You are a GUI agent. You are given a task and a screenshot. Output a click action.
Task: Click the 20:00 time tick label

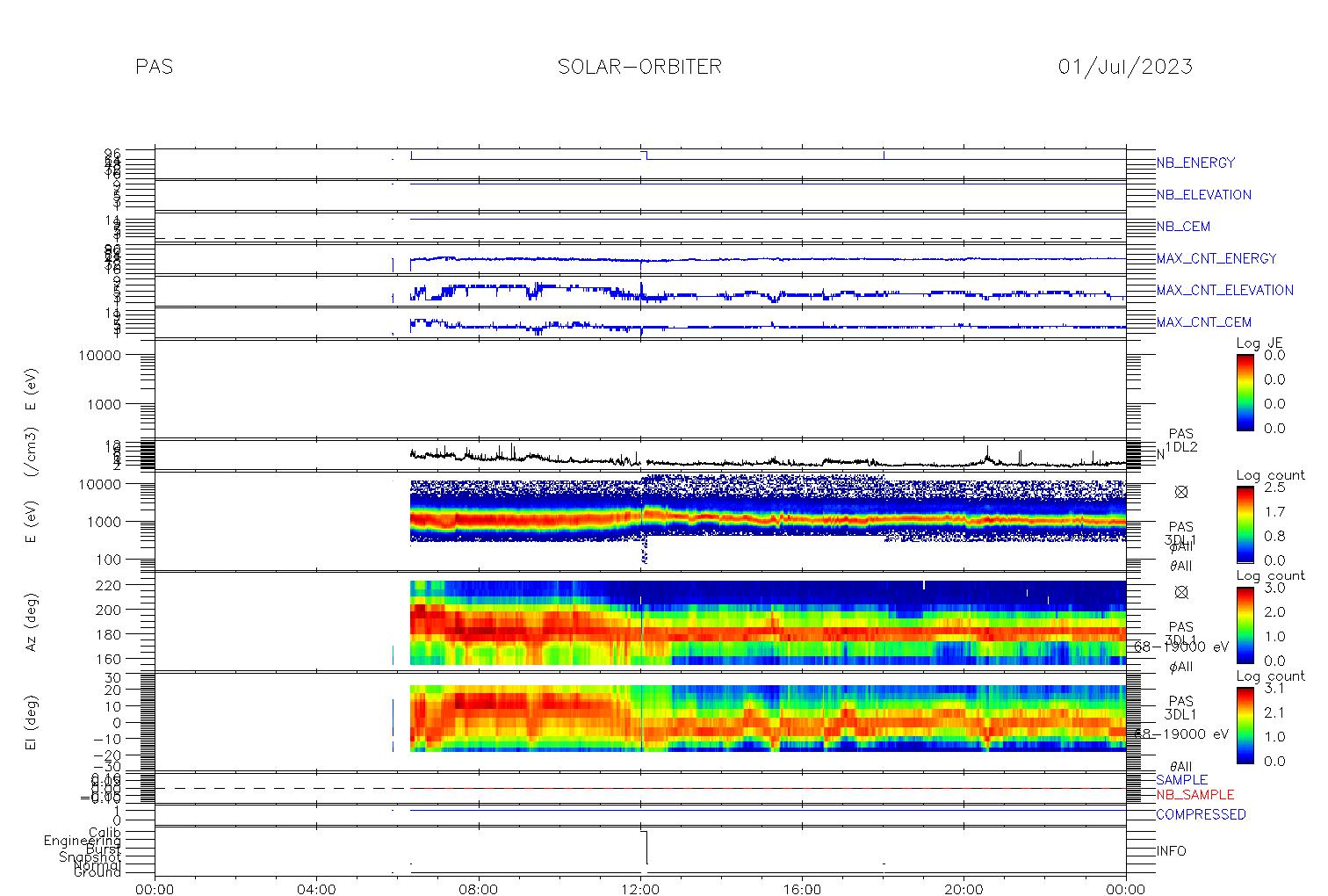click(964, 889)
